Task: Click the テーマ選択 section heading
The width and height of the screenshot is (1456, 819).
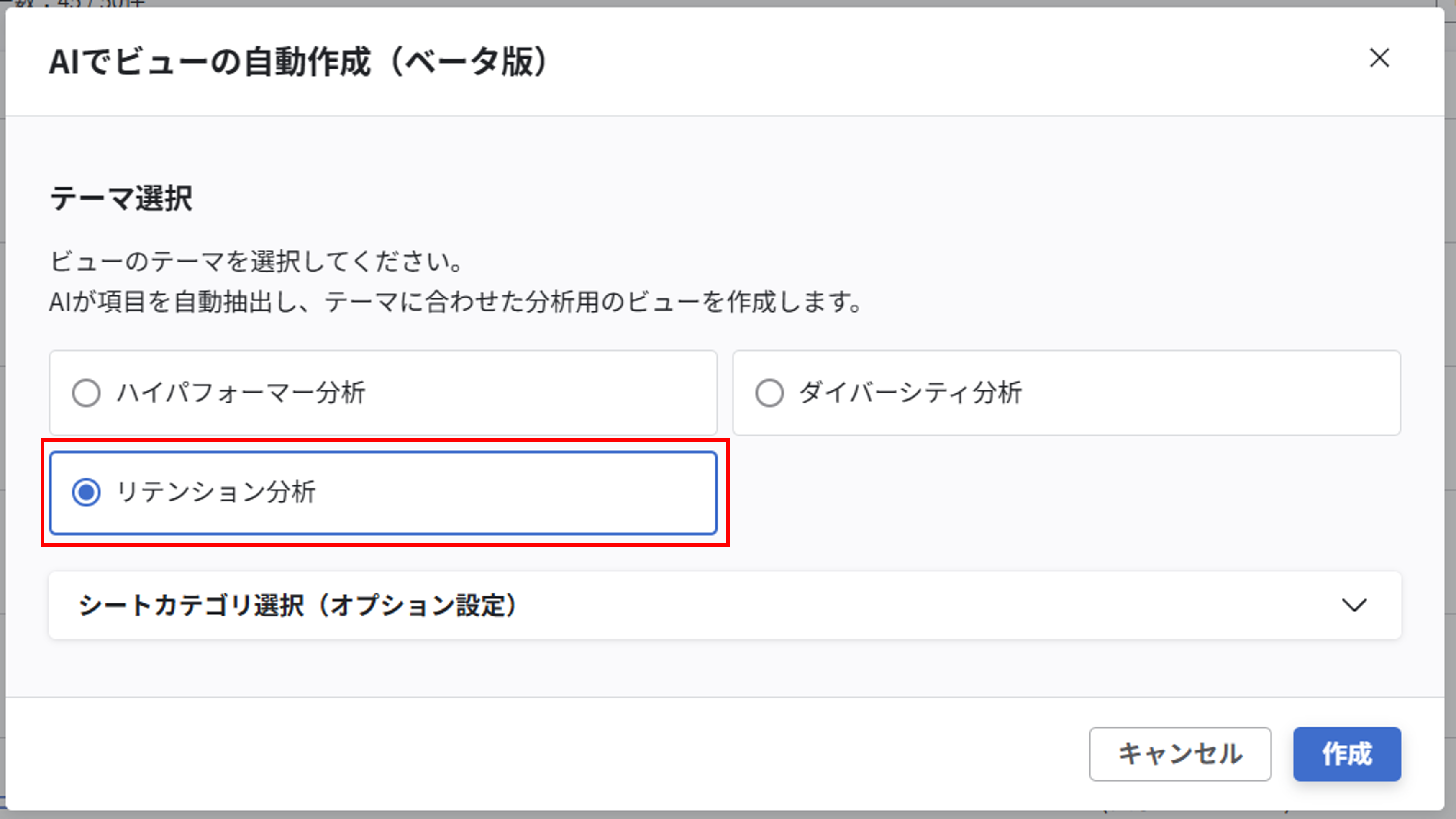Action: pyautogui.click(x=121, y=199)
